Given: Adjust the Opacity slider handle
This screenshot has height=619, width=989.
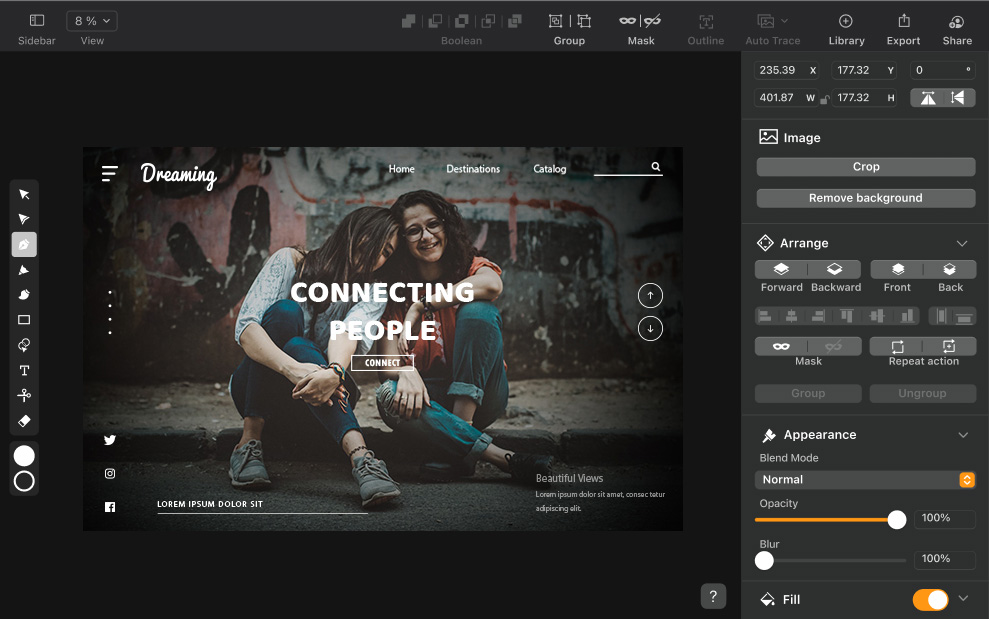Looking at the screenshot, I should [x=896, y=519].
